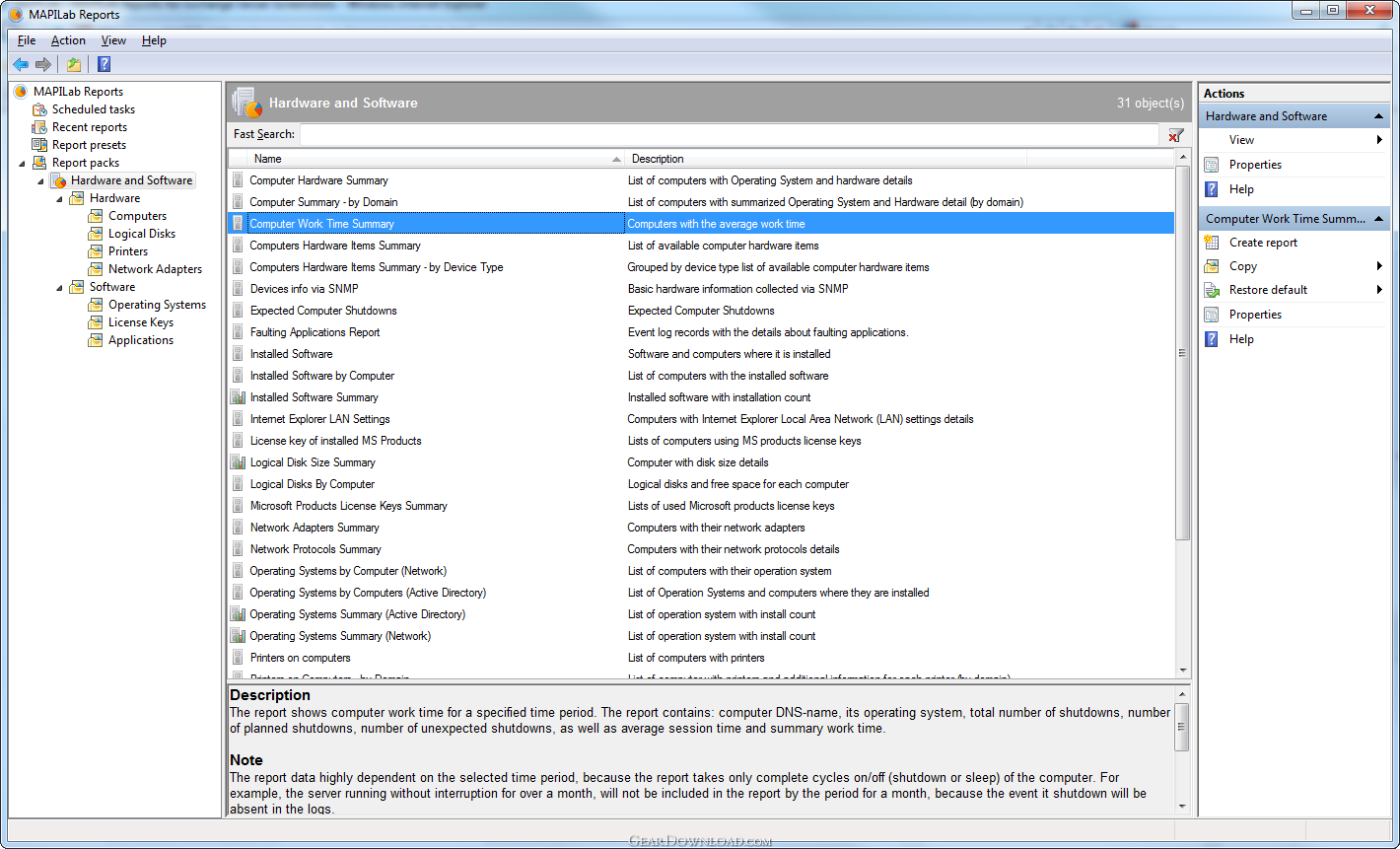Click the Forward arrow toolbar icon

point(43,64)
